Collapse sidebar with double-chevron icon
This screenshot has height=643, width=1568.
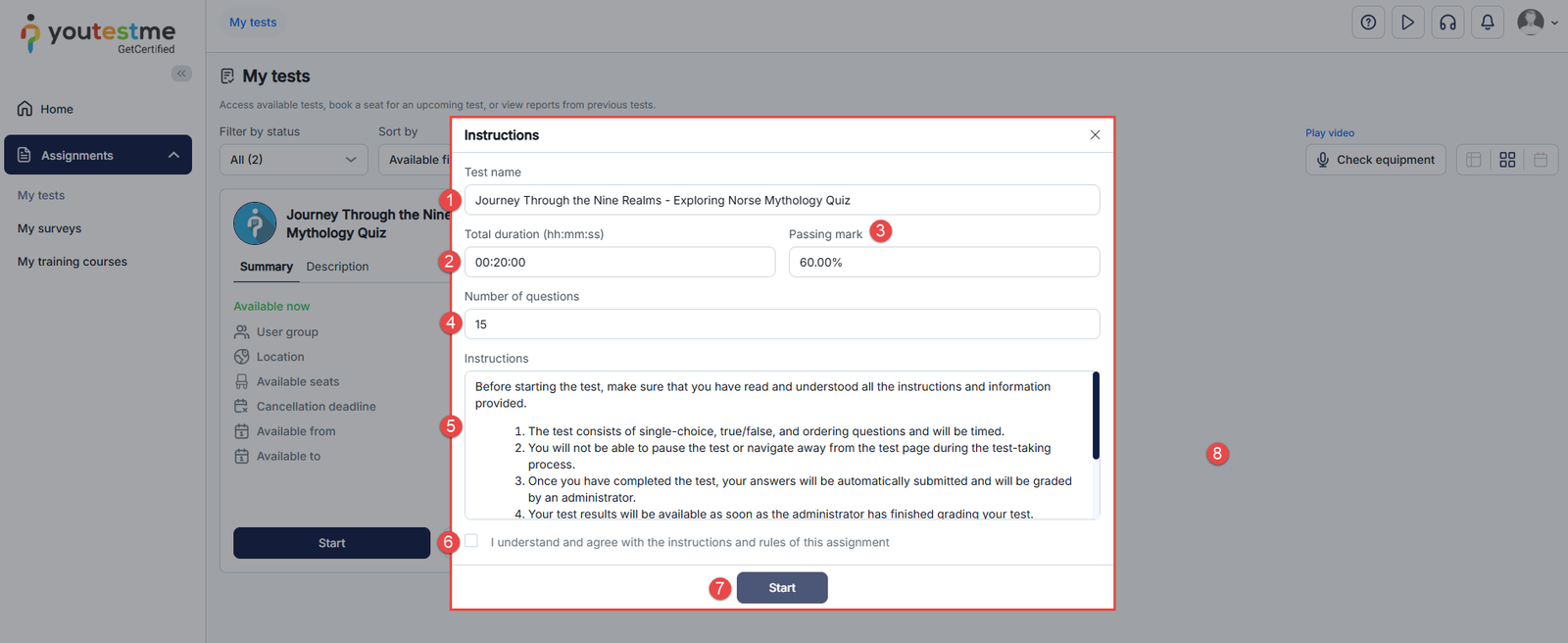[181, 74]
